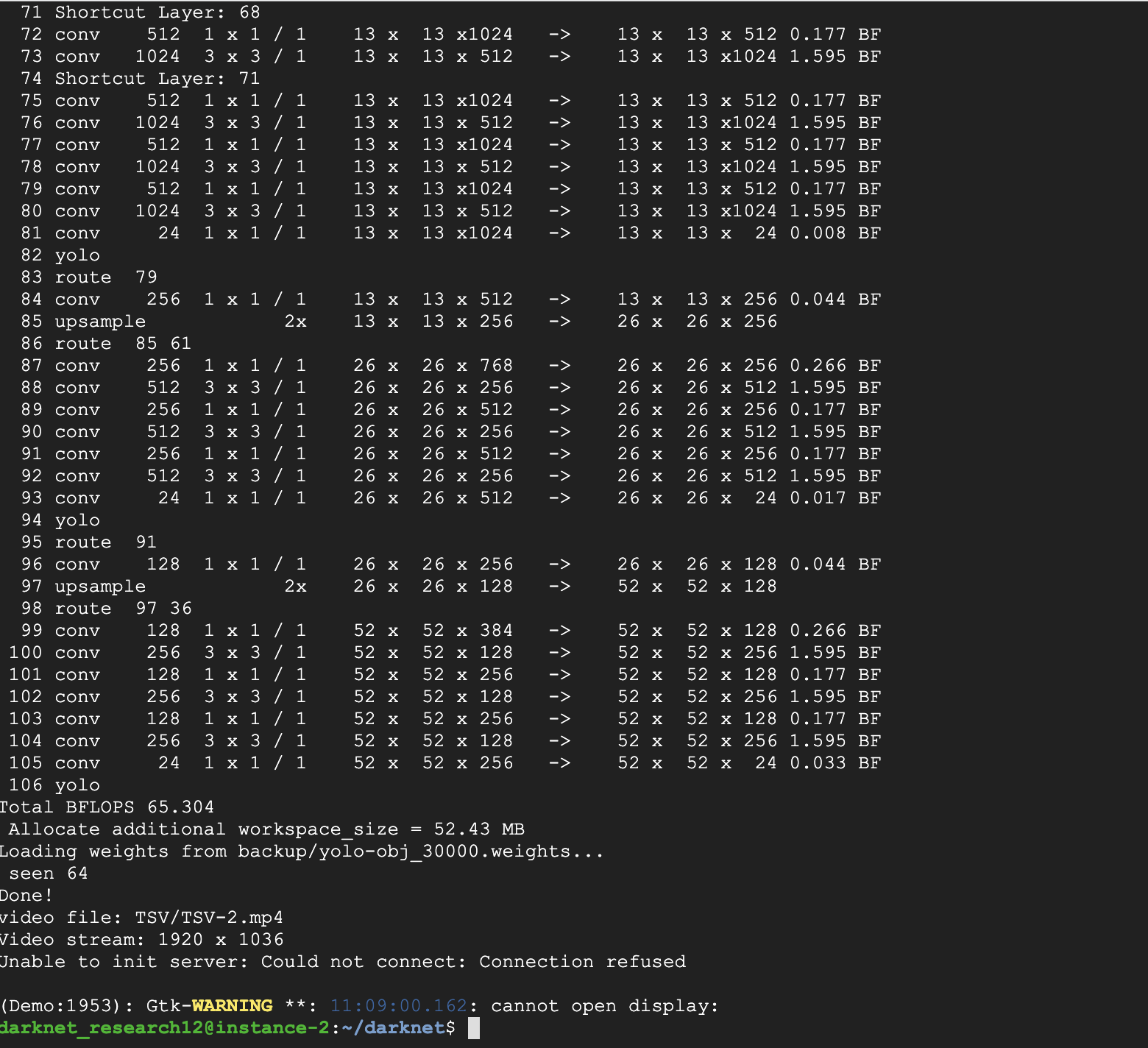
Task: Click the '97 upsample' row
Action: tap(399, 587)
